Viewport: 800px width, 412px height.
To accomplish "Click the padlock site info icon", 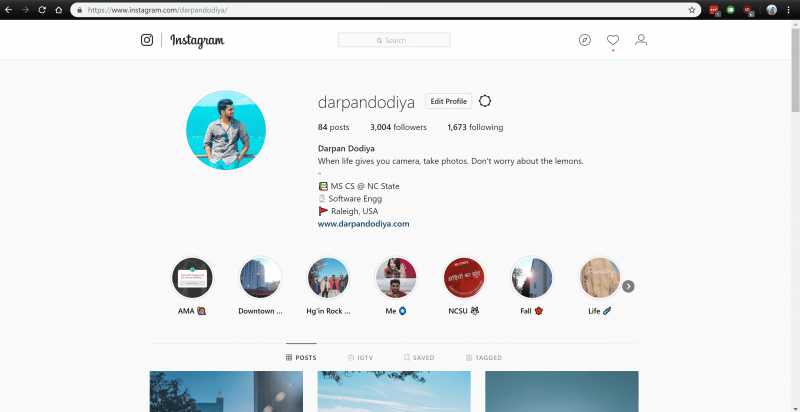I will pos(79,10).
